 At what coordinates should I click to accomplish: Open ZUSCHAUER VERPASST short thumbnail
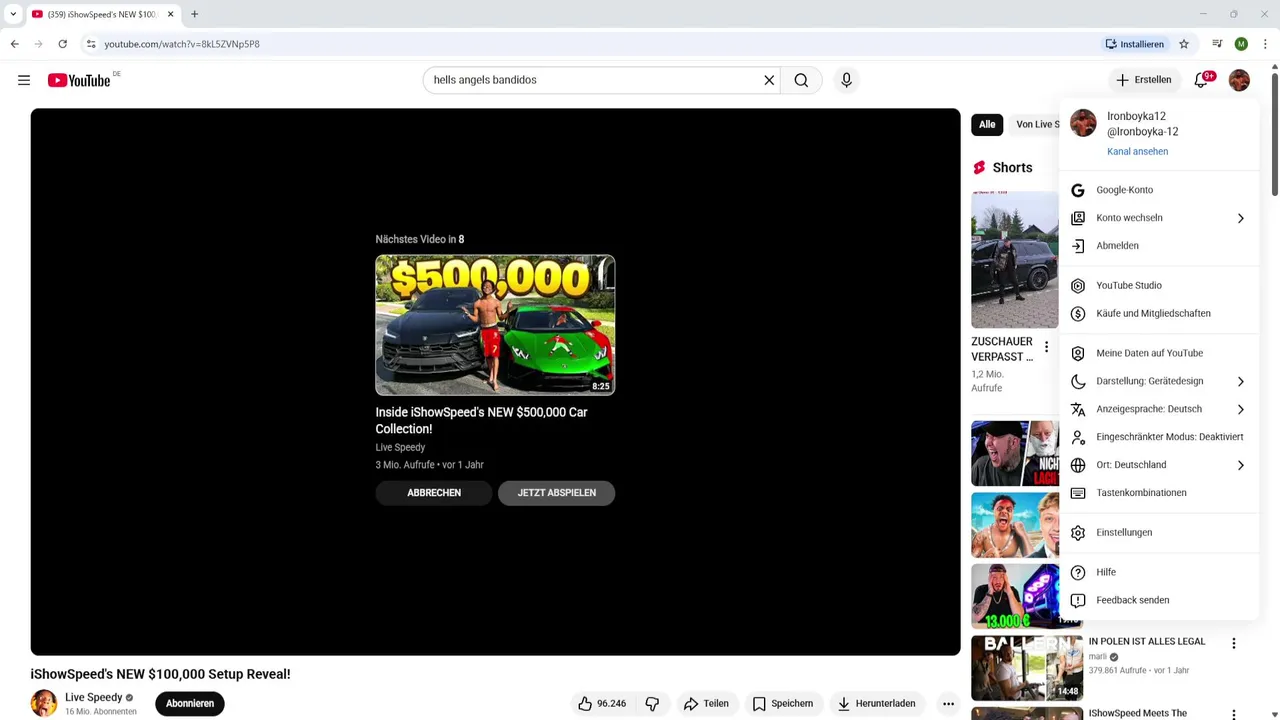pyautogui.click(x=1015, y=259)
